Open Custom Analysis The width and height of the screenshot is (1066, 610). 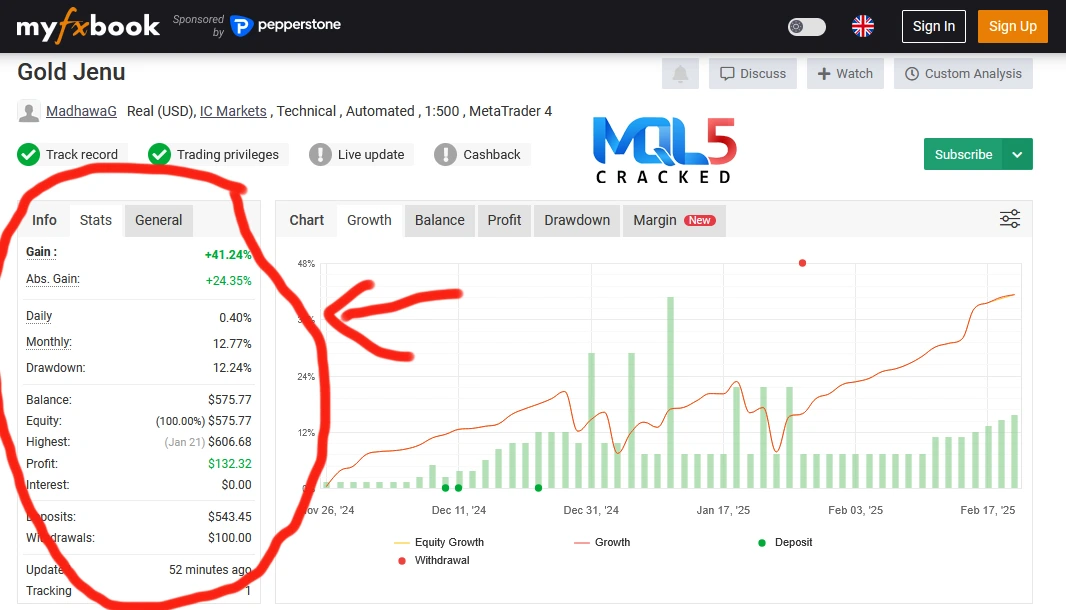coord(963,73)
